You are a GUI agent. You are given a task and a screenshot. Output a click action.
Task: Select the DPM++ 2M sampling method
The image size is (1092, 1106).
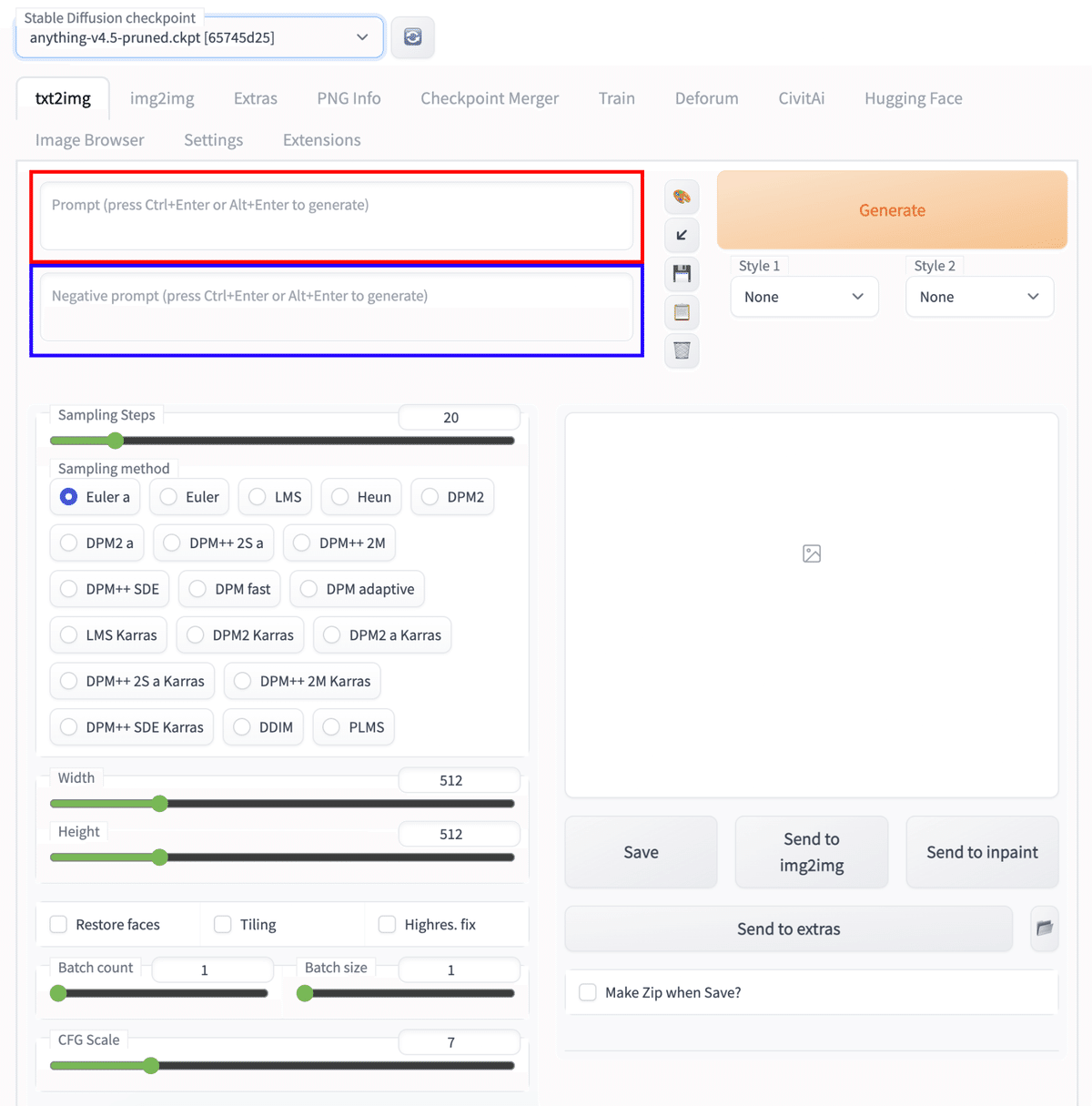pos(339,543)
